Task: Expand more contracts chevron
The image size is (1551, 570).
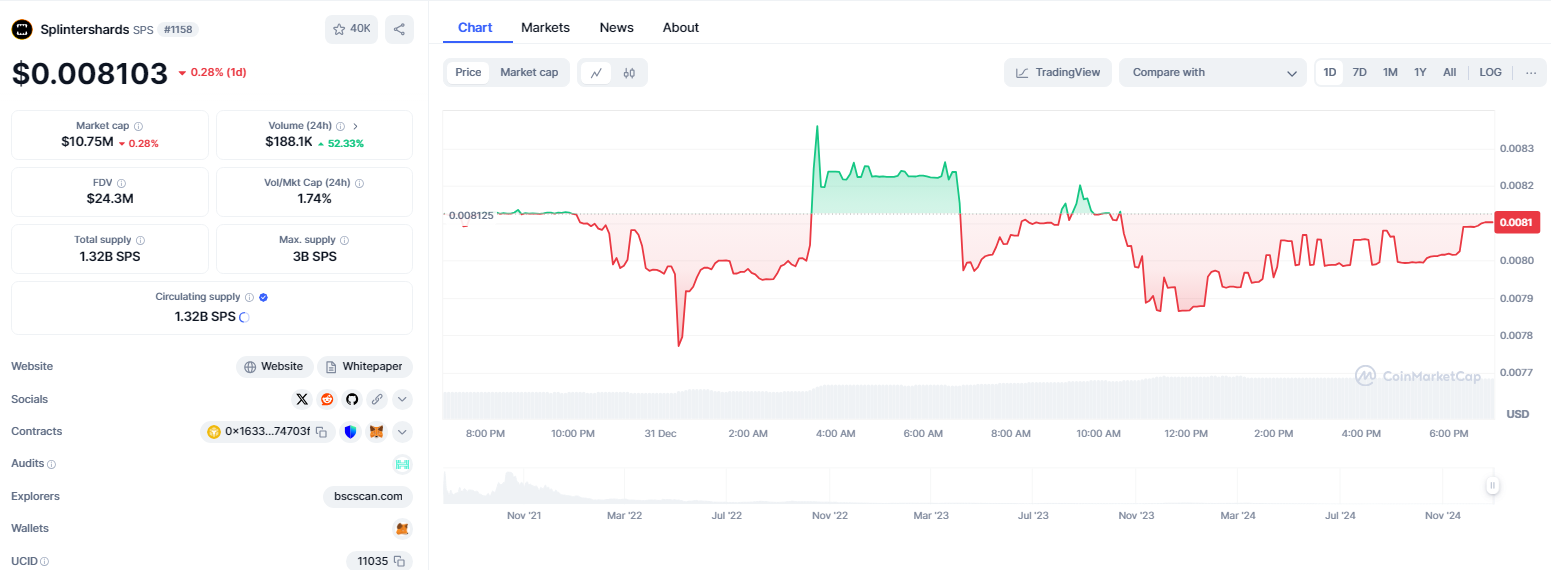Action: click(x=402, y=432)
